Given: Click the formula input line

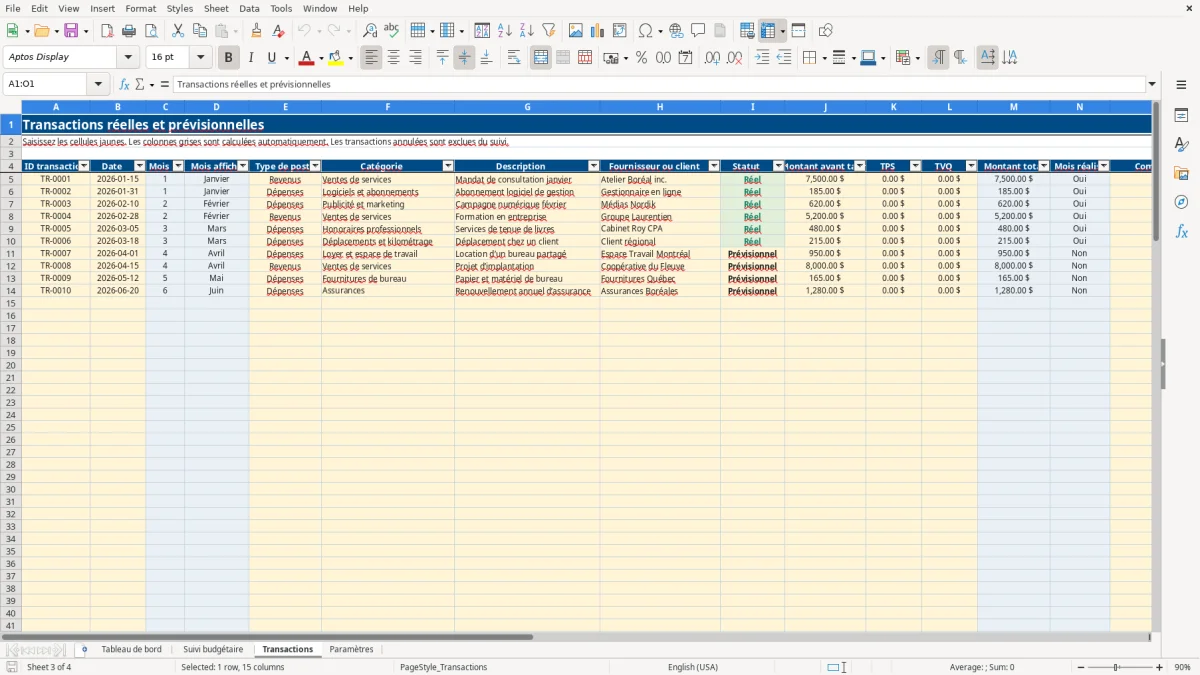Looking at the screenshot, I should pyautogui.click(x=659, y=84).
